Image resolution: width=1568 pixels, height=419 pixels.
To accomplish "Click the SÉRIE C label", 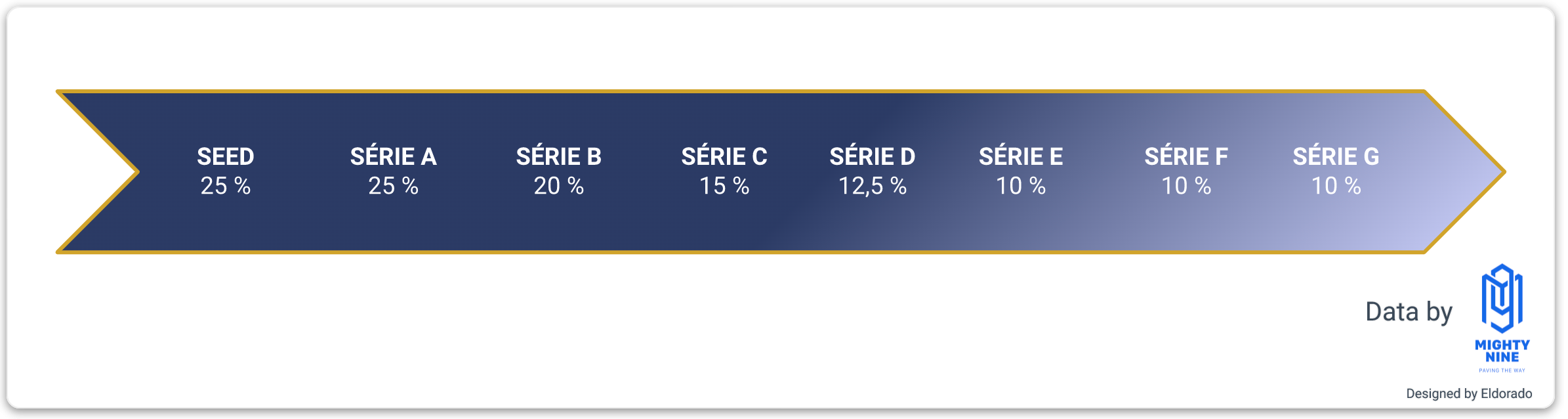I will coord(724,157).
